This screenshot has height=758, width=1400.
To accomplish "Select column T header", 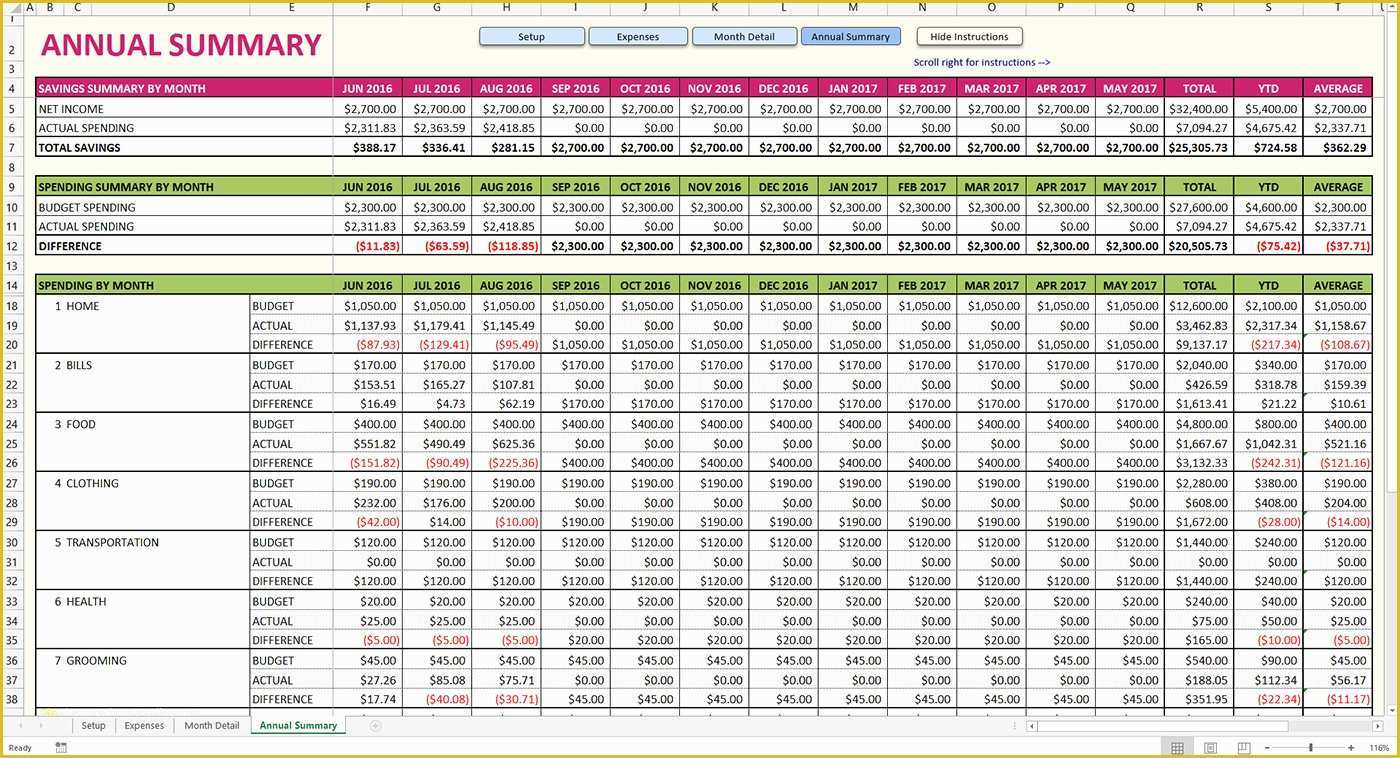I will [x=1337, y=8].
